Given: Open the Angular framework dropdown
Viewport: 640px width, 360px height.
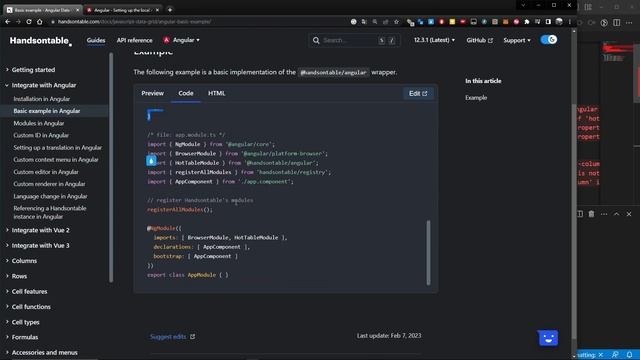Looking at the screenshot, I should (182, 40).
